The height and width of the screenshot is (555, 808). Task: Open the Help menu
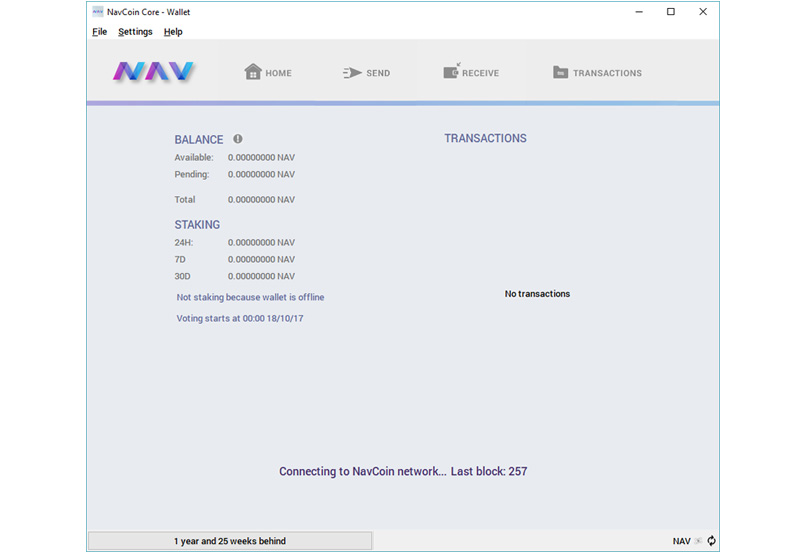click(173, 32)
